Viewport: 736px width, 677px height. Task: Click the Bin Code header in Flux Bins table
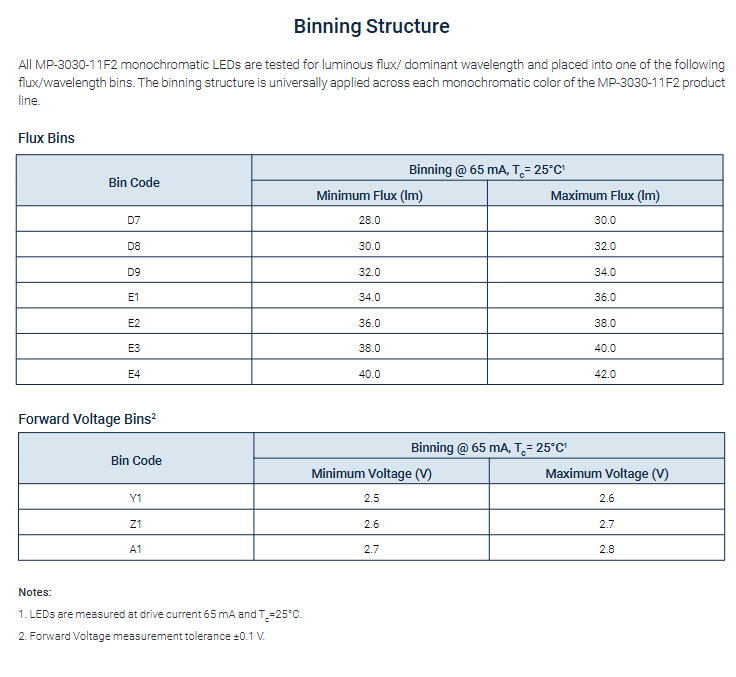[134, 183]
